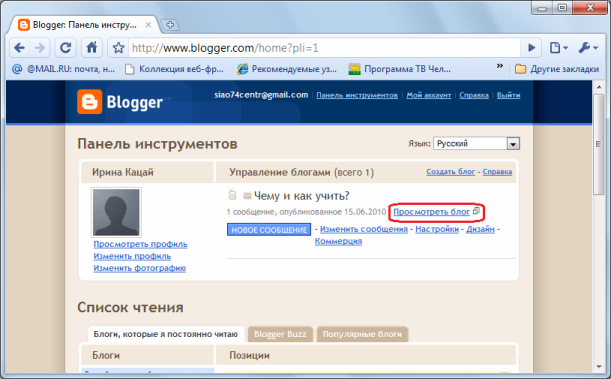Image resolution: width=611 pixels, height=379 pixels.
Task: Open the Мой аккаунт link
Action: coord(429,95)
